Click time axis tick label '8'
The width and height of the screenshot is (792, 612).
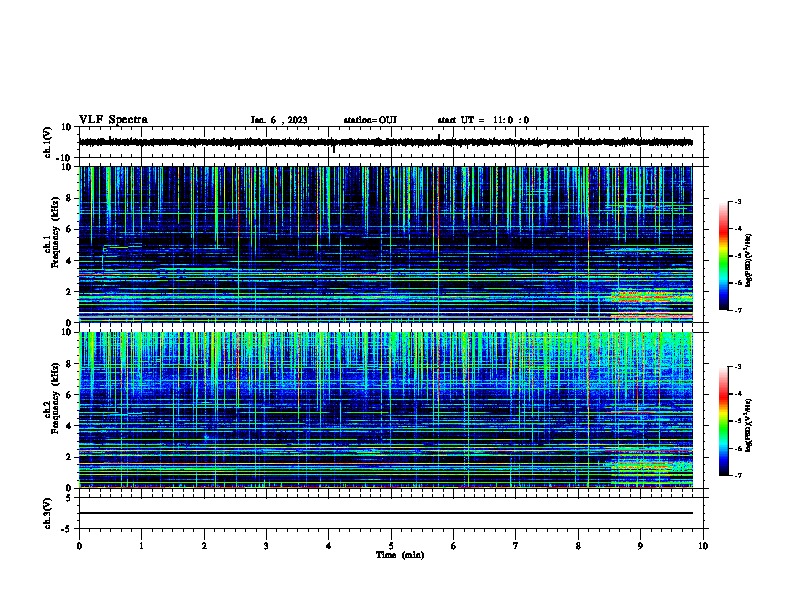pos(578,546)
